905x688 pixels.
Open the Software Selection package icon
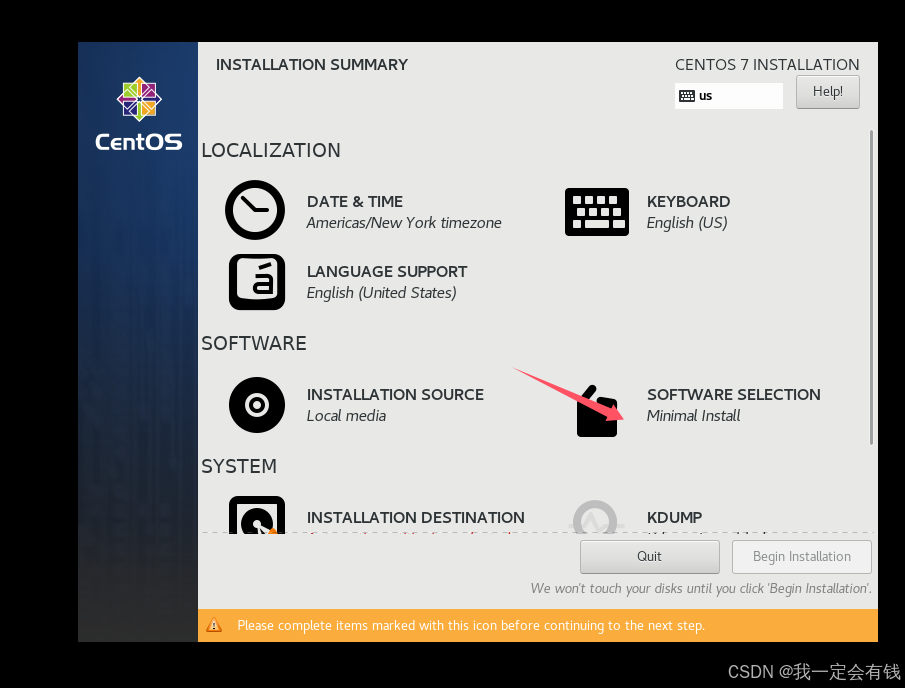coord(597,411)
